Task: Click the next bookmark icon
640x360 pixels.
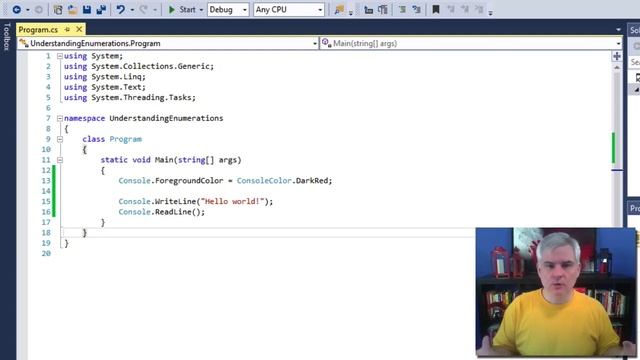Action: point(465,9)
